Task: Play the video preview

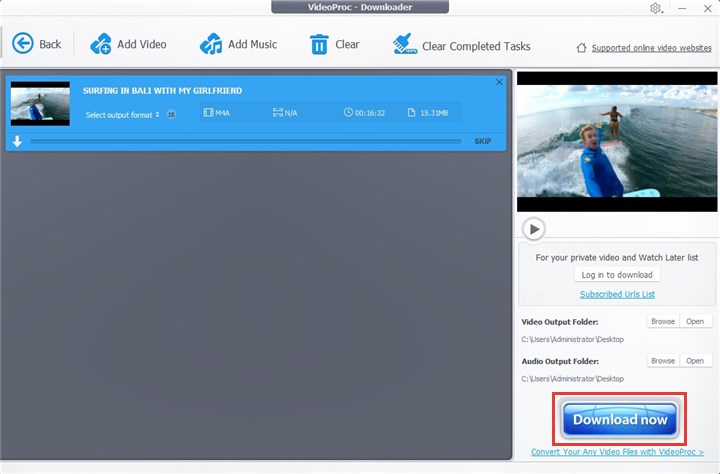Action: (x=534, y=229)
